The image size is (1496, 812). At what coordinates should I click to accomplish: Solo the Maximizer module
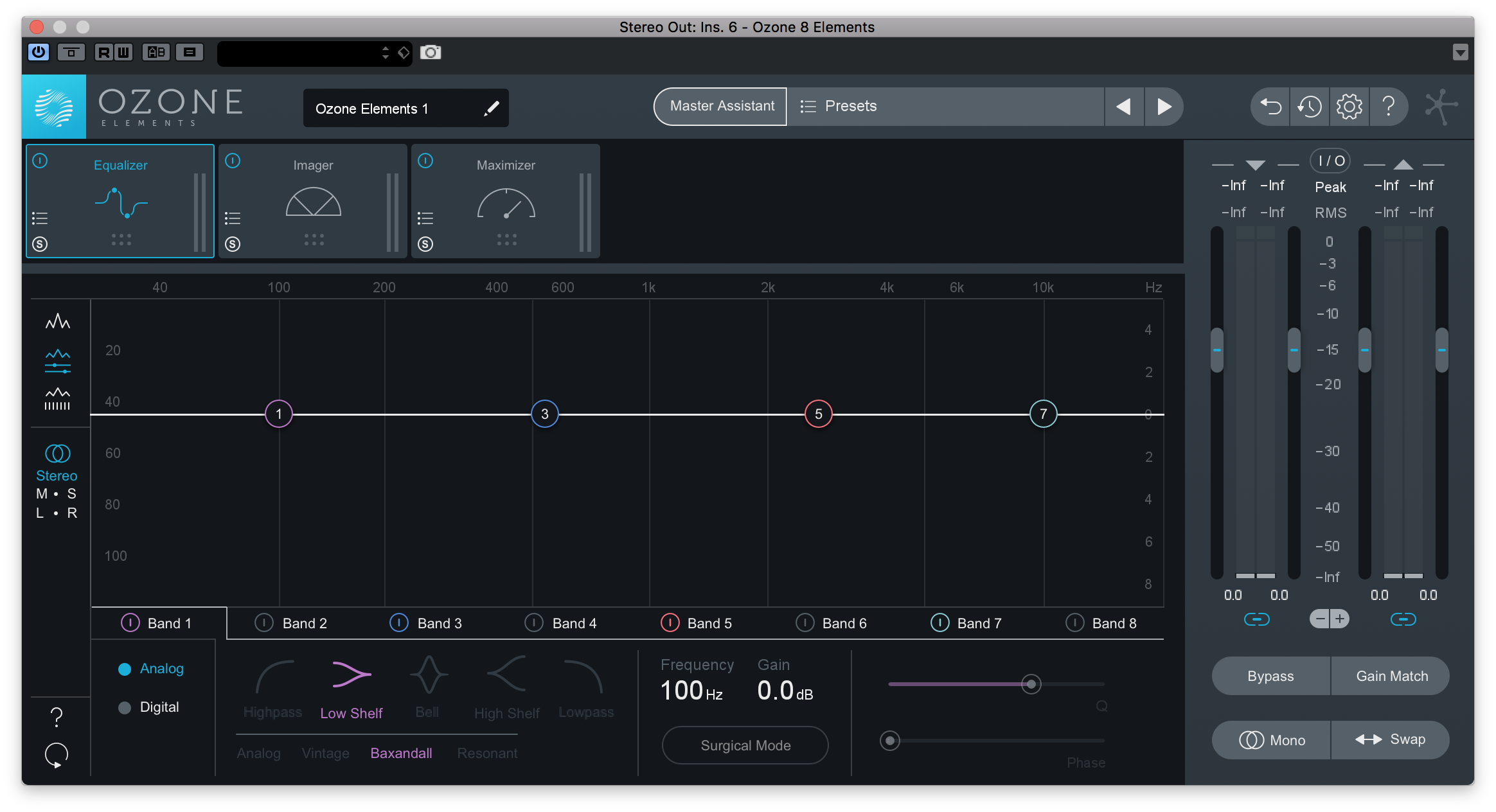425,244
